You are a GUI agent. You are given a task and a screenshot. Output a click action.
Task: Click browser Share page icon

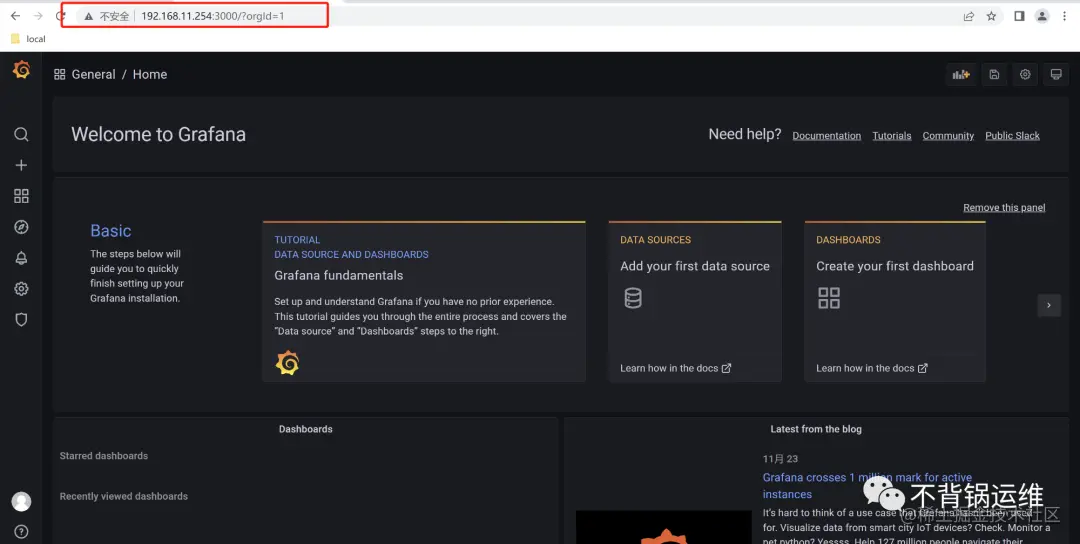coord(968,16)
